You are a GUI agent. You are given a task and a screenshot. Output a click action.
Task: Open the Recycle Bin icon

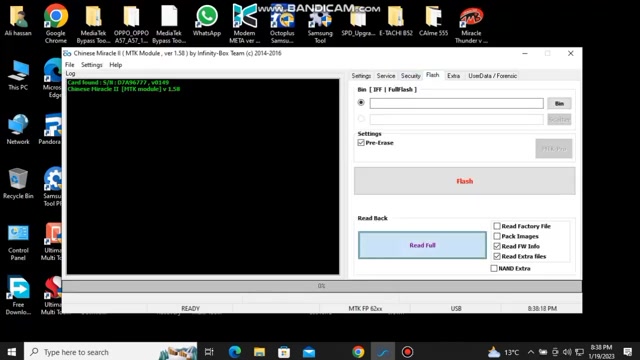(18, 184)
